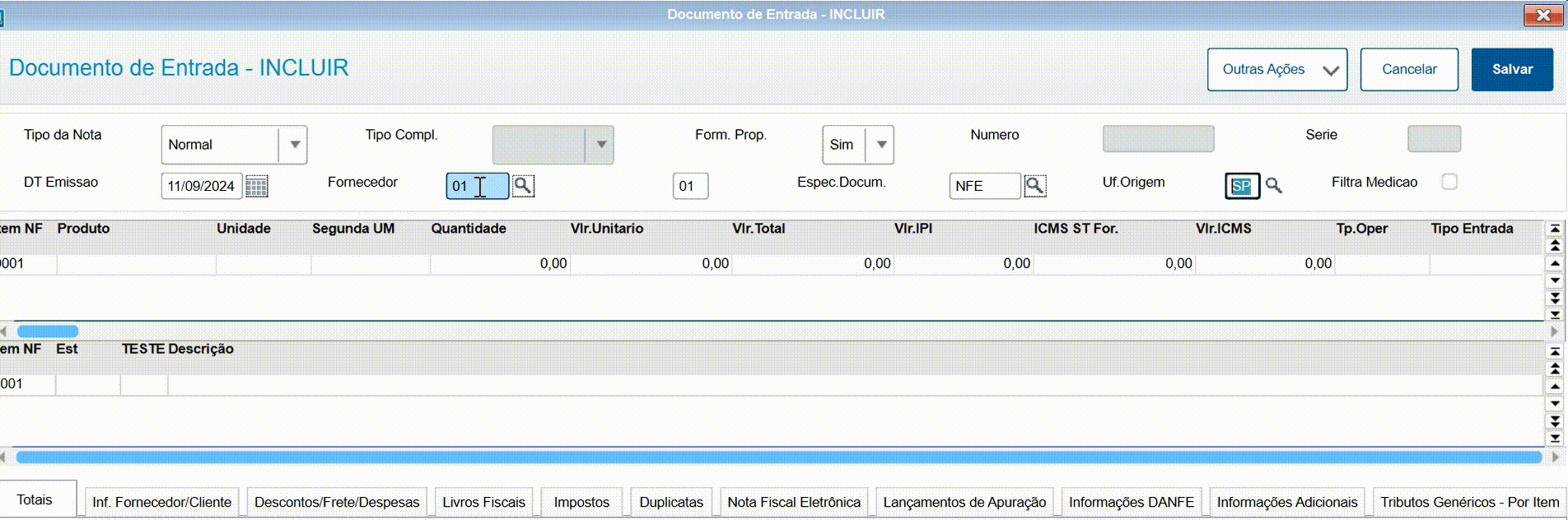Open the Descontos/Frete/Despesas tab

[x=337, y=502]
